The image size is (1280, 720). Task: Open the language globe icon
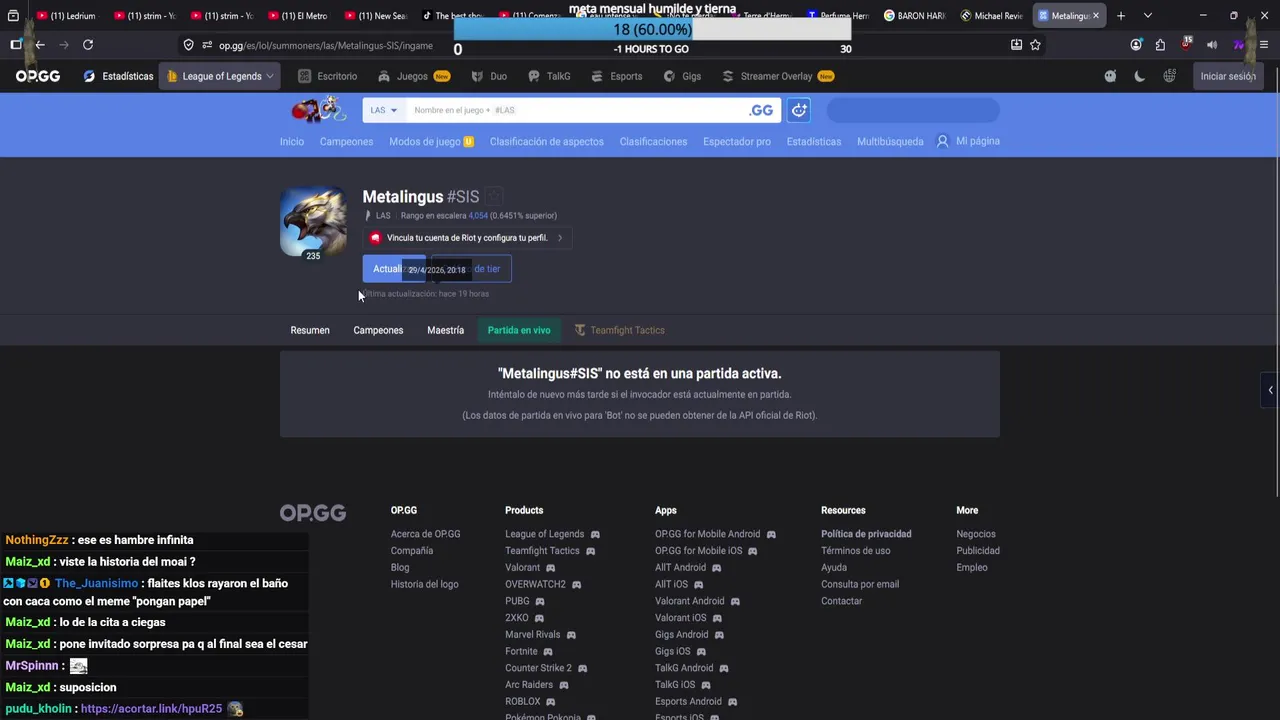(1169, 76)
